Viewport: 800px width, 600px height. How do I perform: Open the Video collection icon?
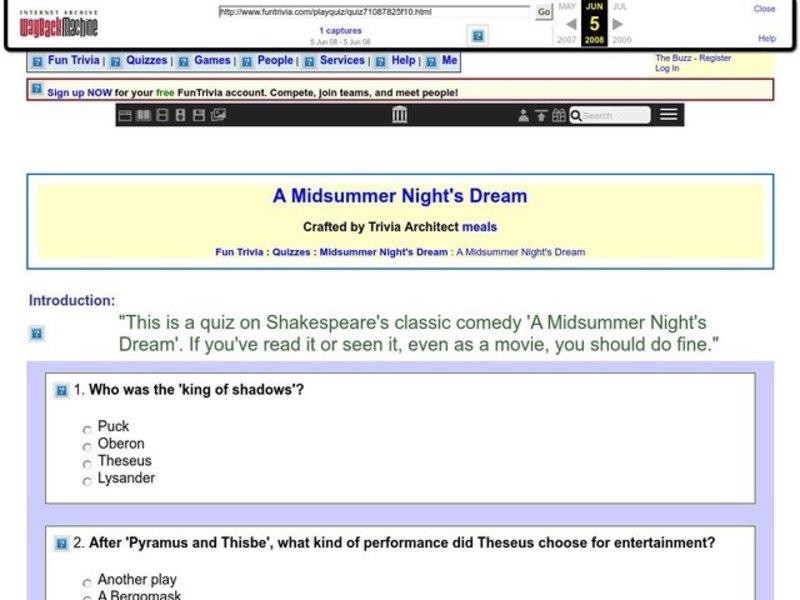pyautogui.click(x=161, y=114)
